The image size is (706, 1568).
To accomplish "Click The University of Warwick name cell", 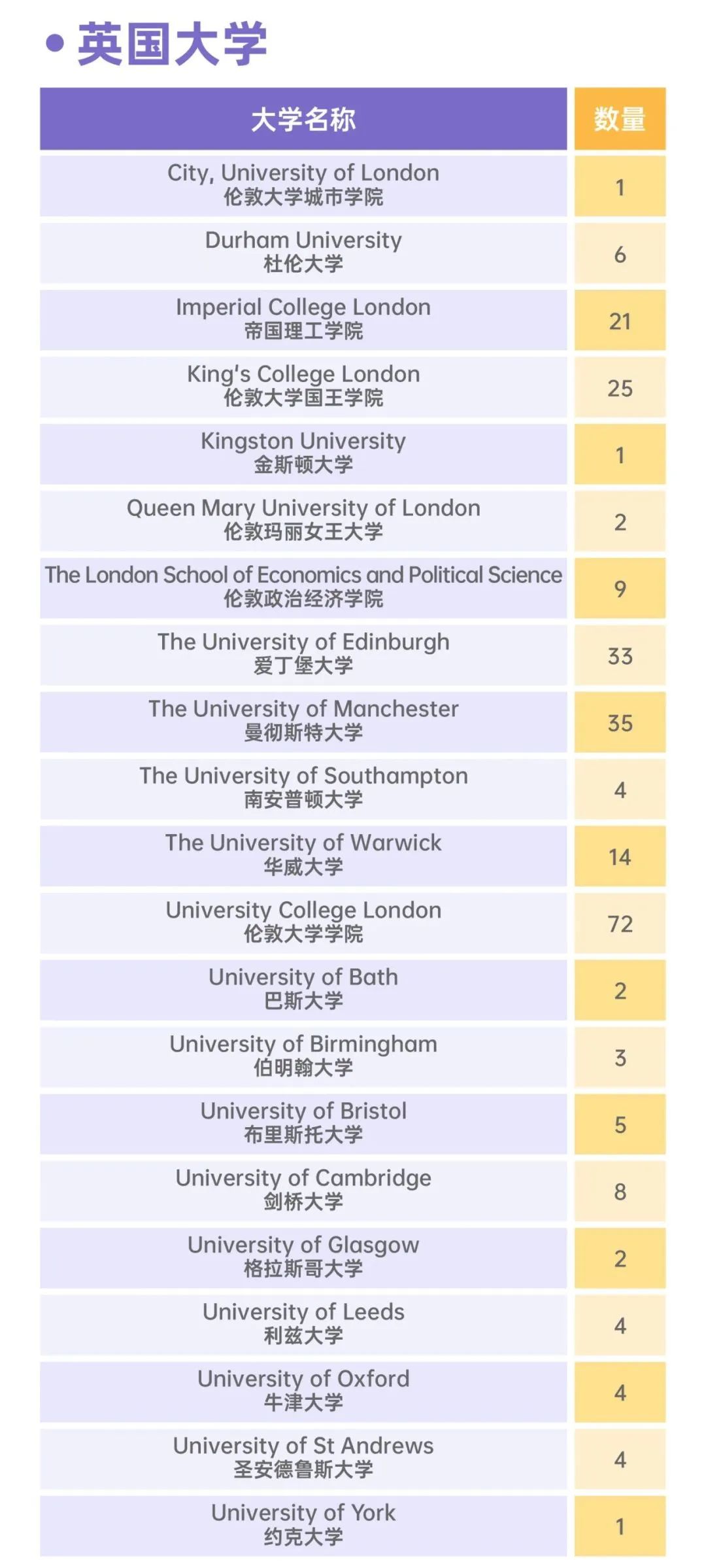I will 303,856.
